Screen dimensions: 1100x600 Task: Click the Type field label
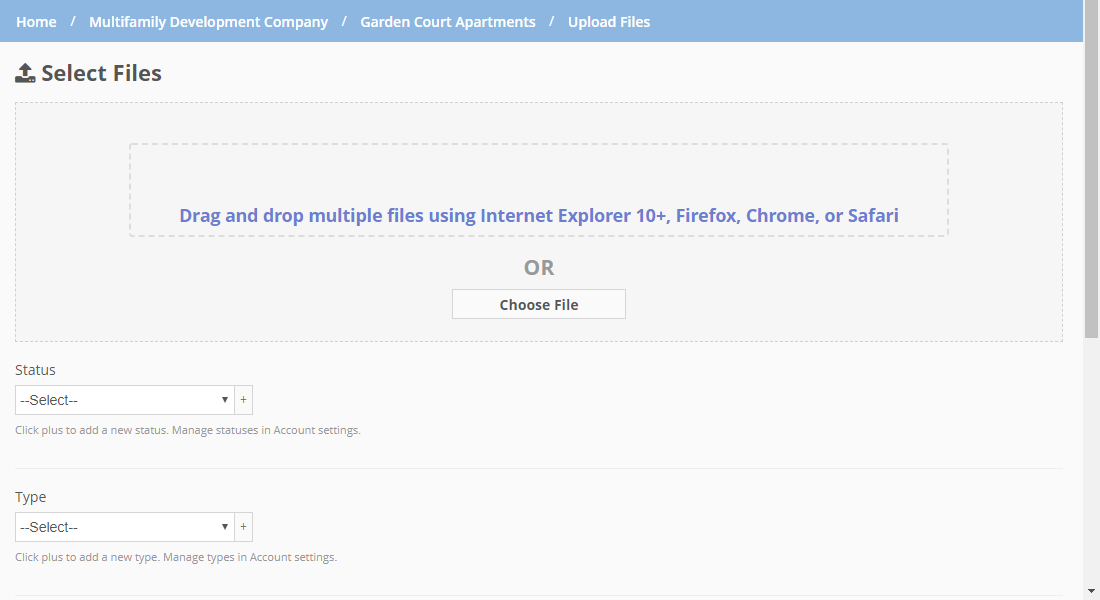coord(30,497)
